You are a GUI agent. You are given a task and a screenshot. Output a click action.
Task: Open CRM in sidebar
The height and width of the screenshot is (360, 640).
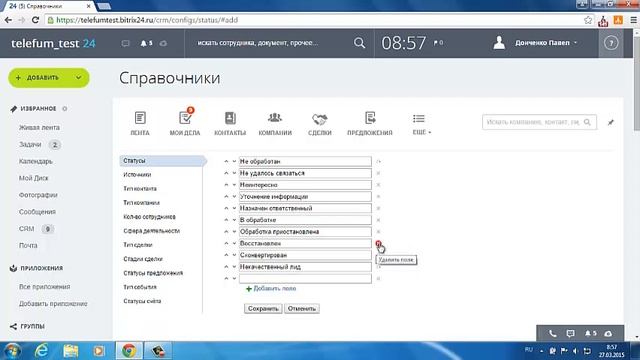(27, 229)
